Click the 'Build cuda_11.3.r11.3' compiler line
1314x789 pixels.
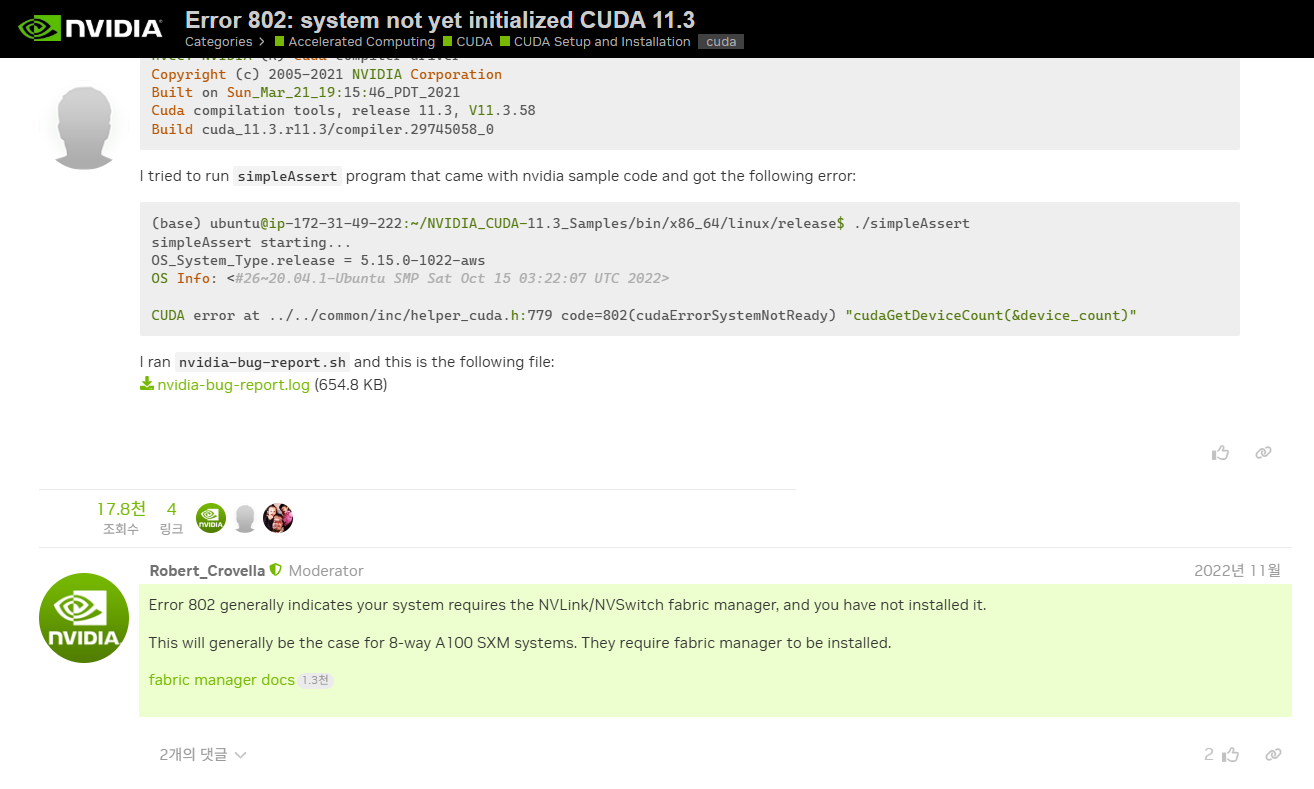point(323,129)
